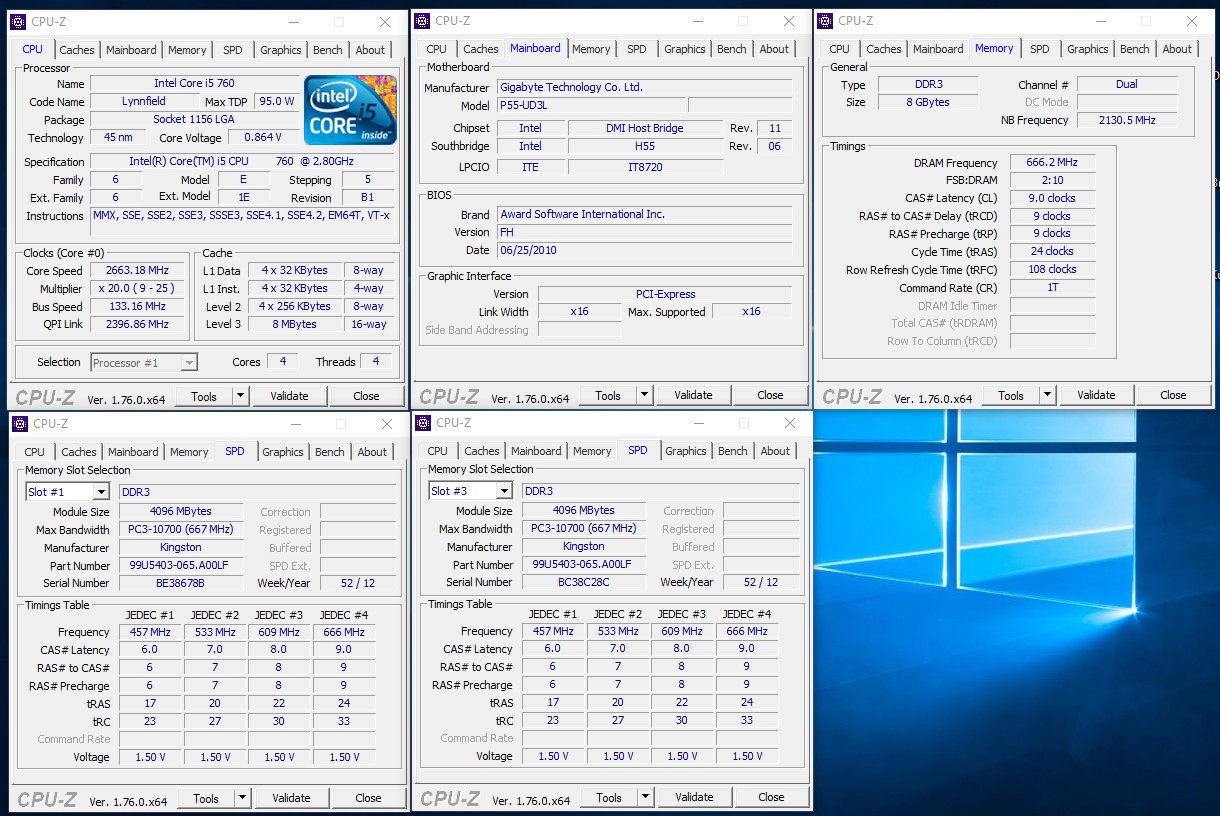Image resolution: width=1220 pixels, height=816 pixels.
Task: Click the mainboard Model field P55-UD3L
Action: pos(591,106)
